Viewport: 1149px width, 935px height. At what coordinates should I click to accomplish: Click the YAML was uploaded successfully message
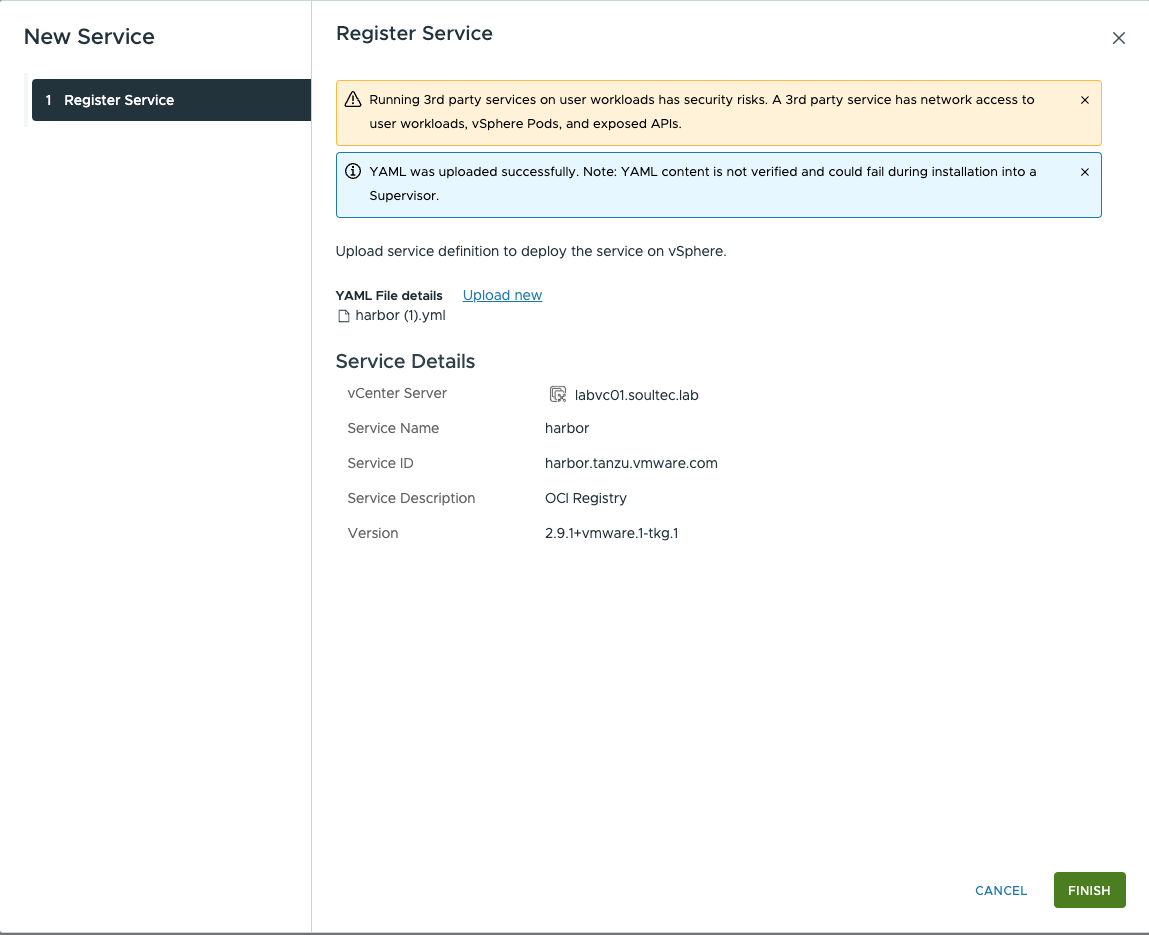tap(703, 184)
